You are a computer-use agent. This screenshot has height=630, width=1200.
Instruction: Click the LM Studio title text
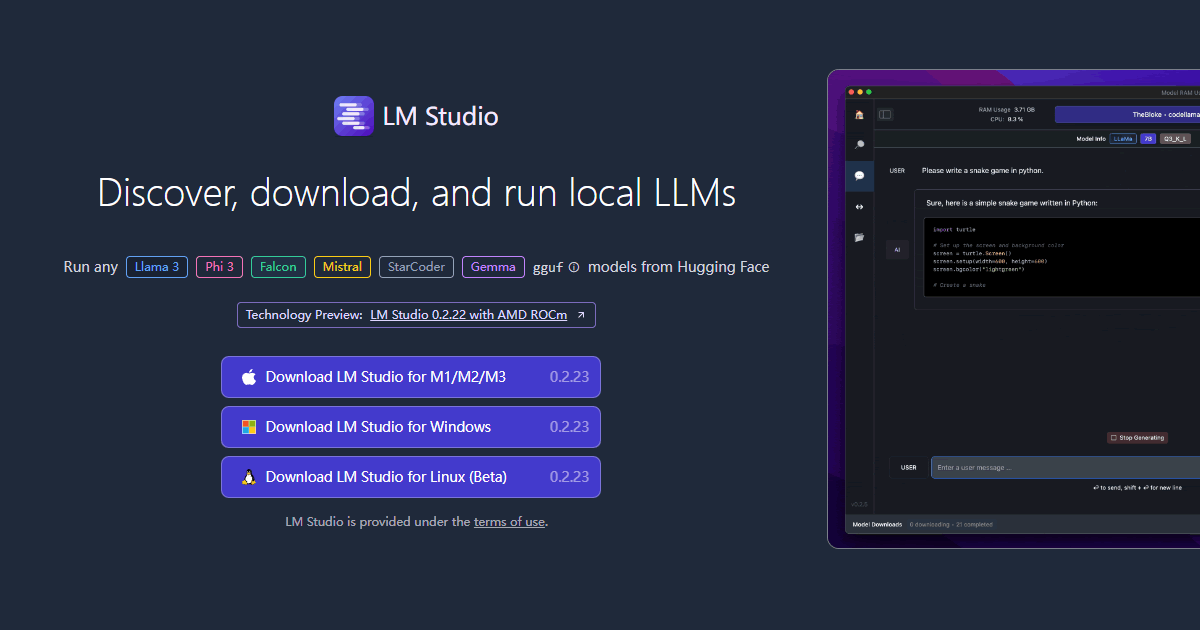coord(440,116)
